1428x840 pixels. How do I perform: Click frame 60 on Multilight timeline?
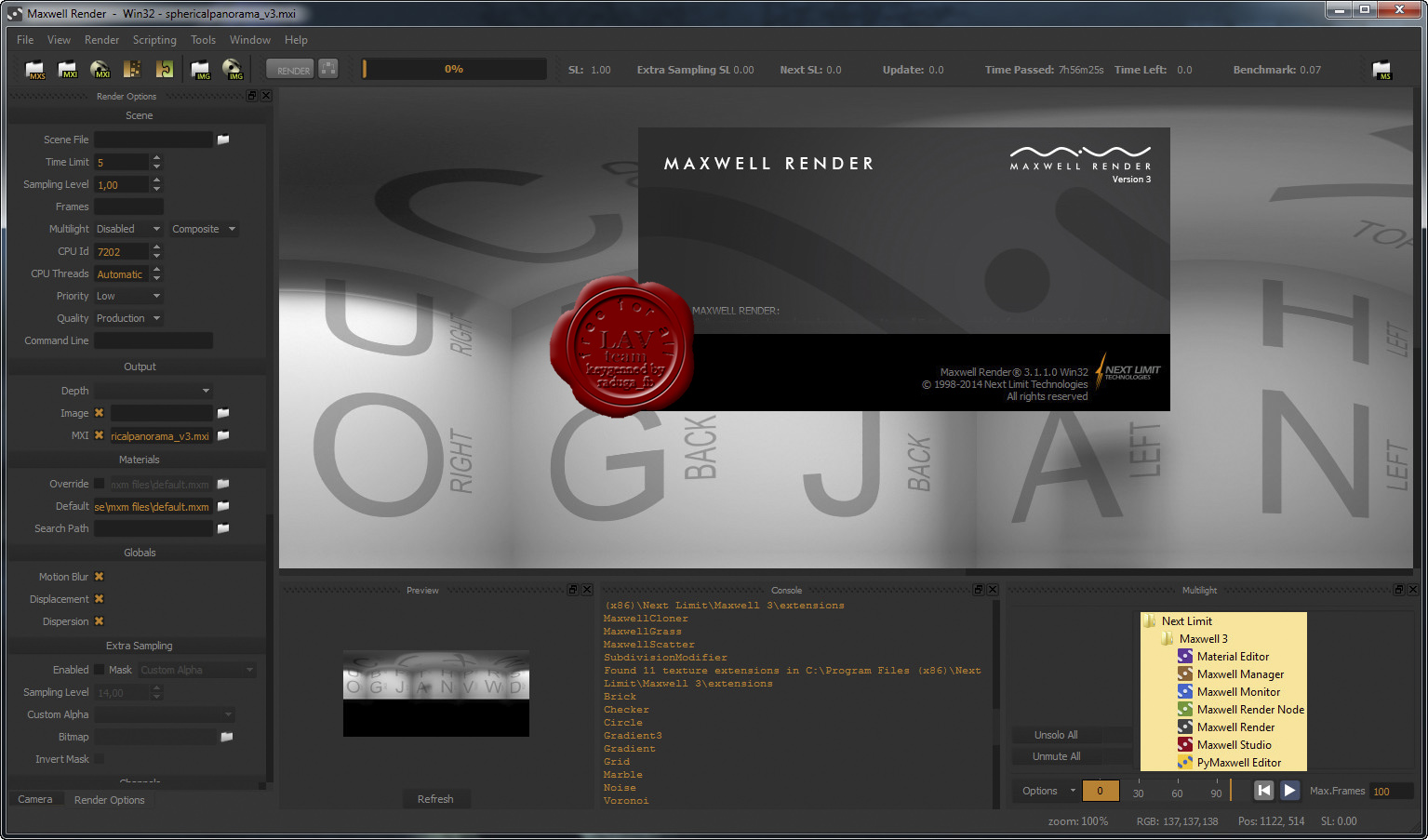pyautogui.click(x=1177, y=793)
